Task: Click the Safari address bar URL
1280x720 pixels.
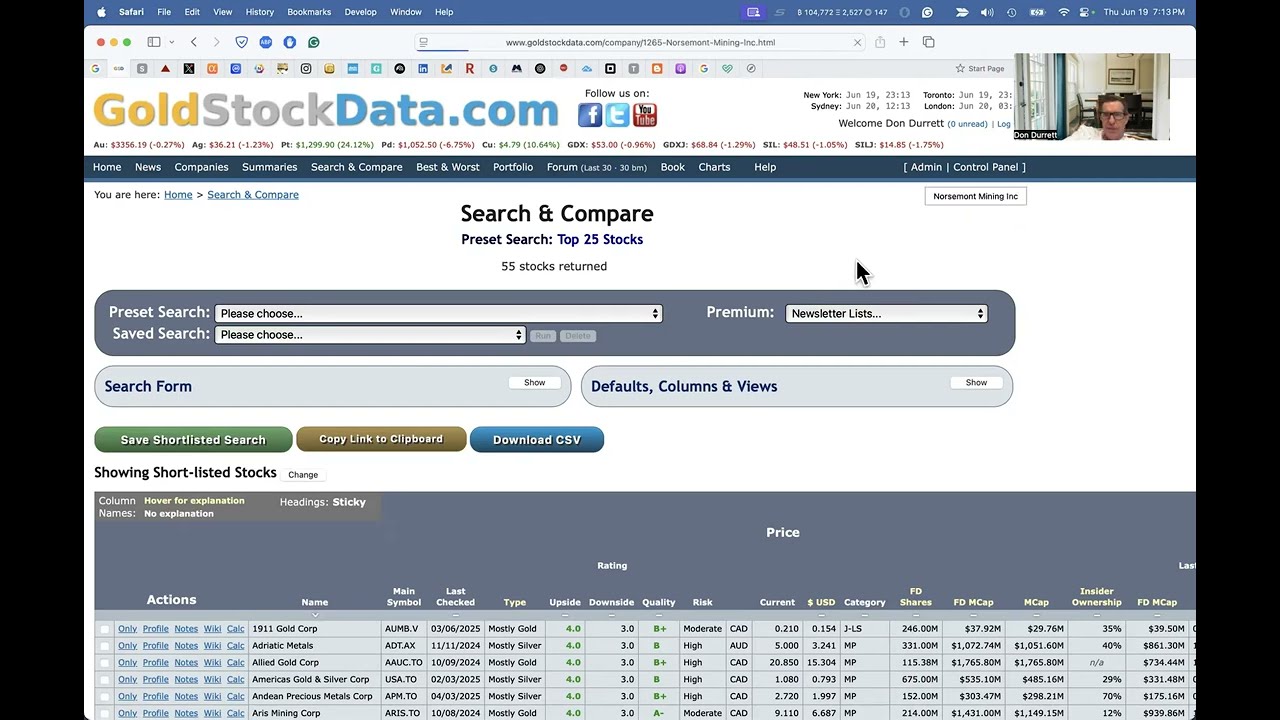Action: (x=640, y=42)
